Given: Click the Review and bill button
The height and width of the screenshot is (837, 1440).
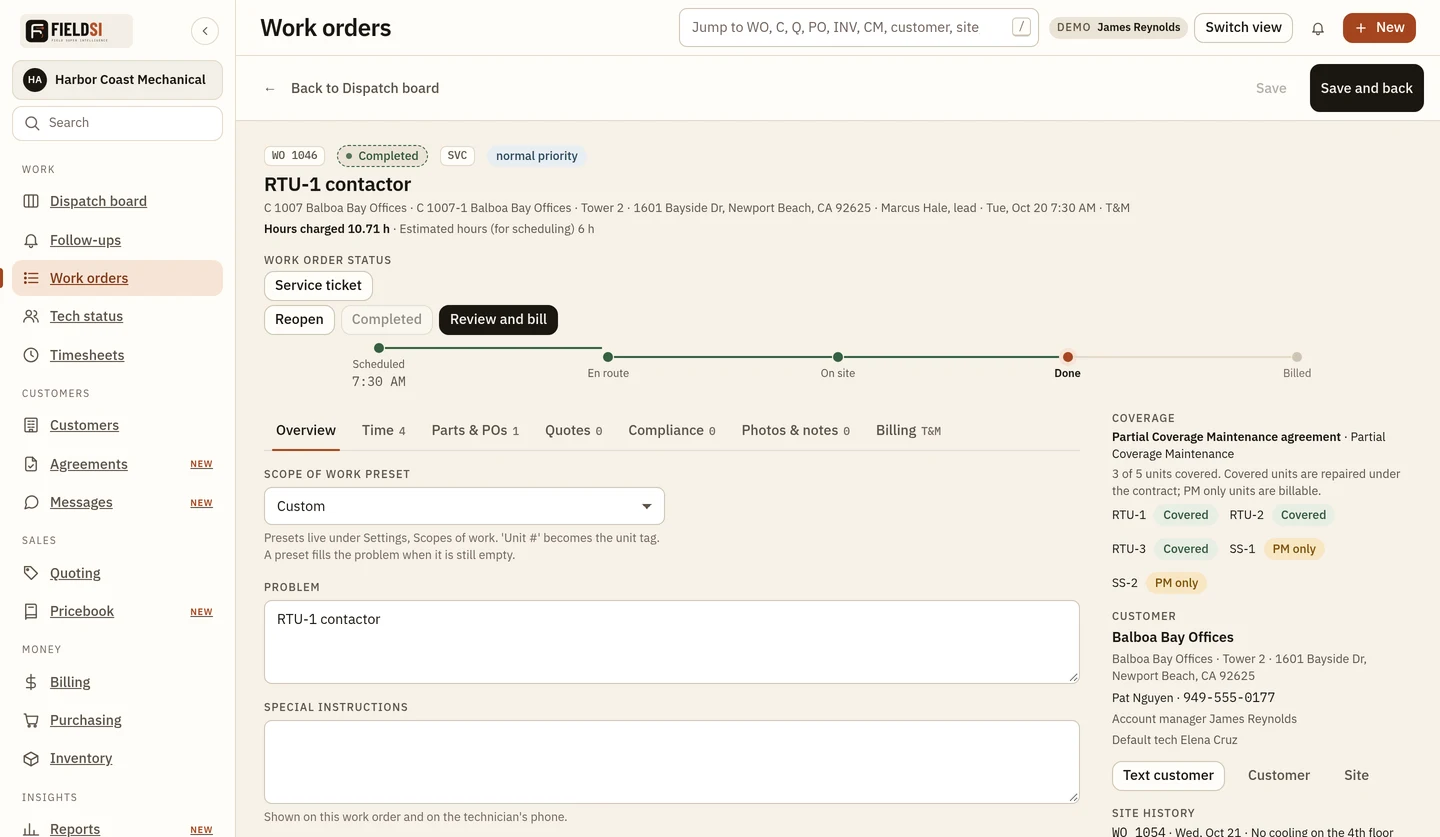Looking at the screenshot, I should (x=498, y=319).
